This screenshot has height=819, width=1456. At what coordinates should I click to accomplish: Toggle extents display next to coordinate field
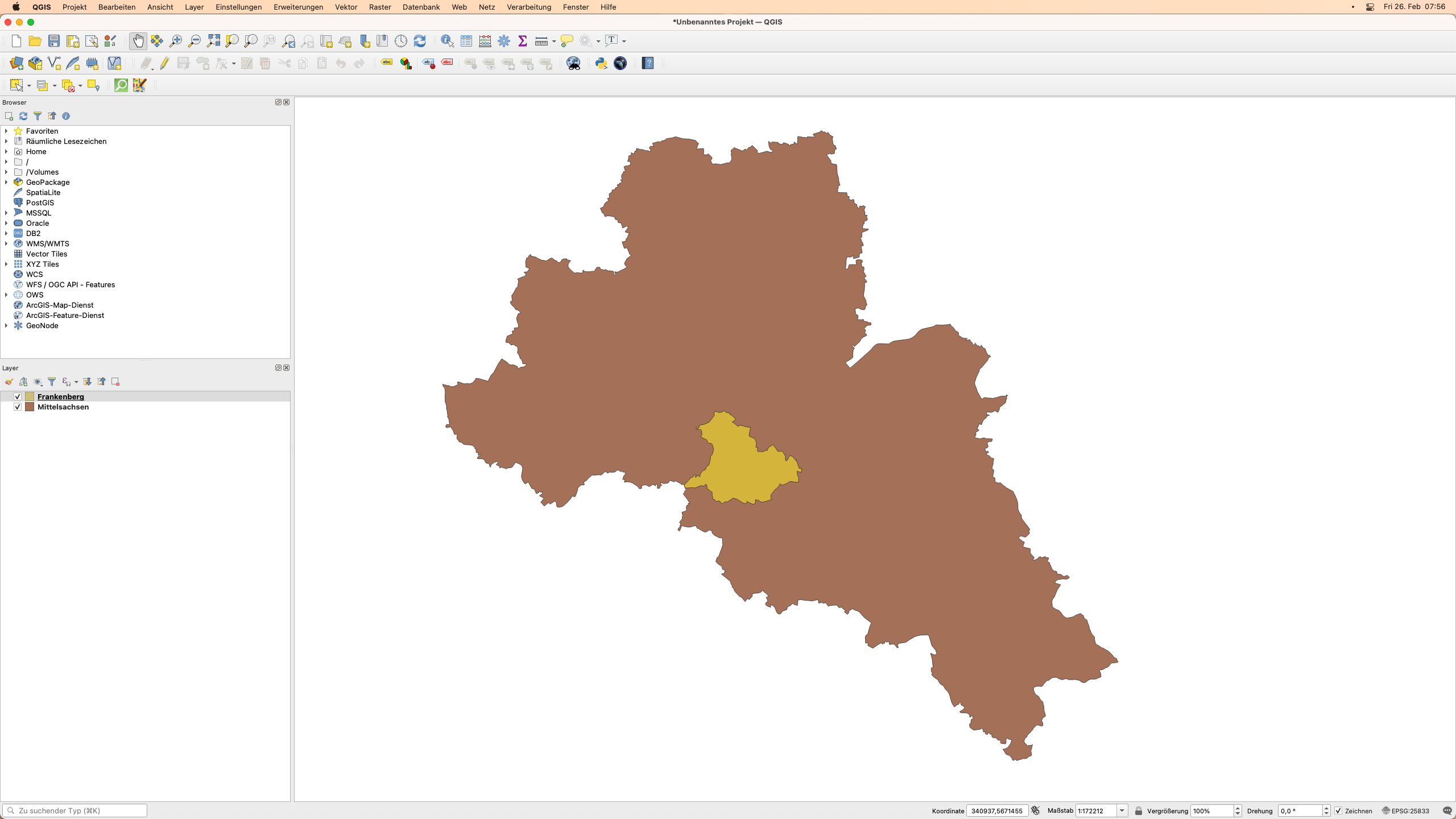tap(1036, 810)
